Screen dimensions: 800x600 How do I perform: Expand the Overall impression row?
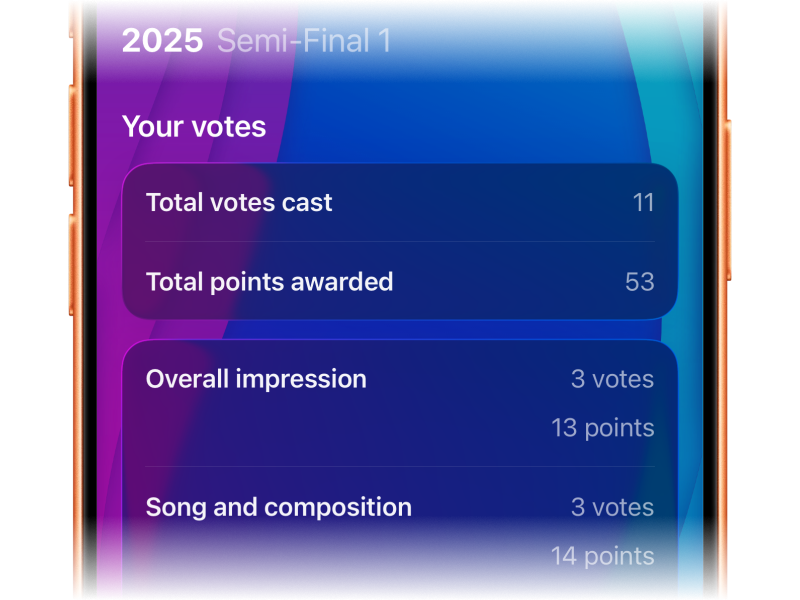398,403
